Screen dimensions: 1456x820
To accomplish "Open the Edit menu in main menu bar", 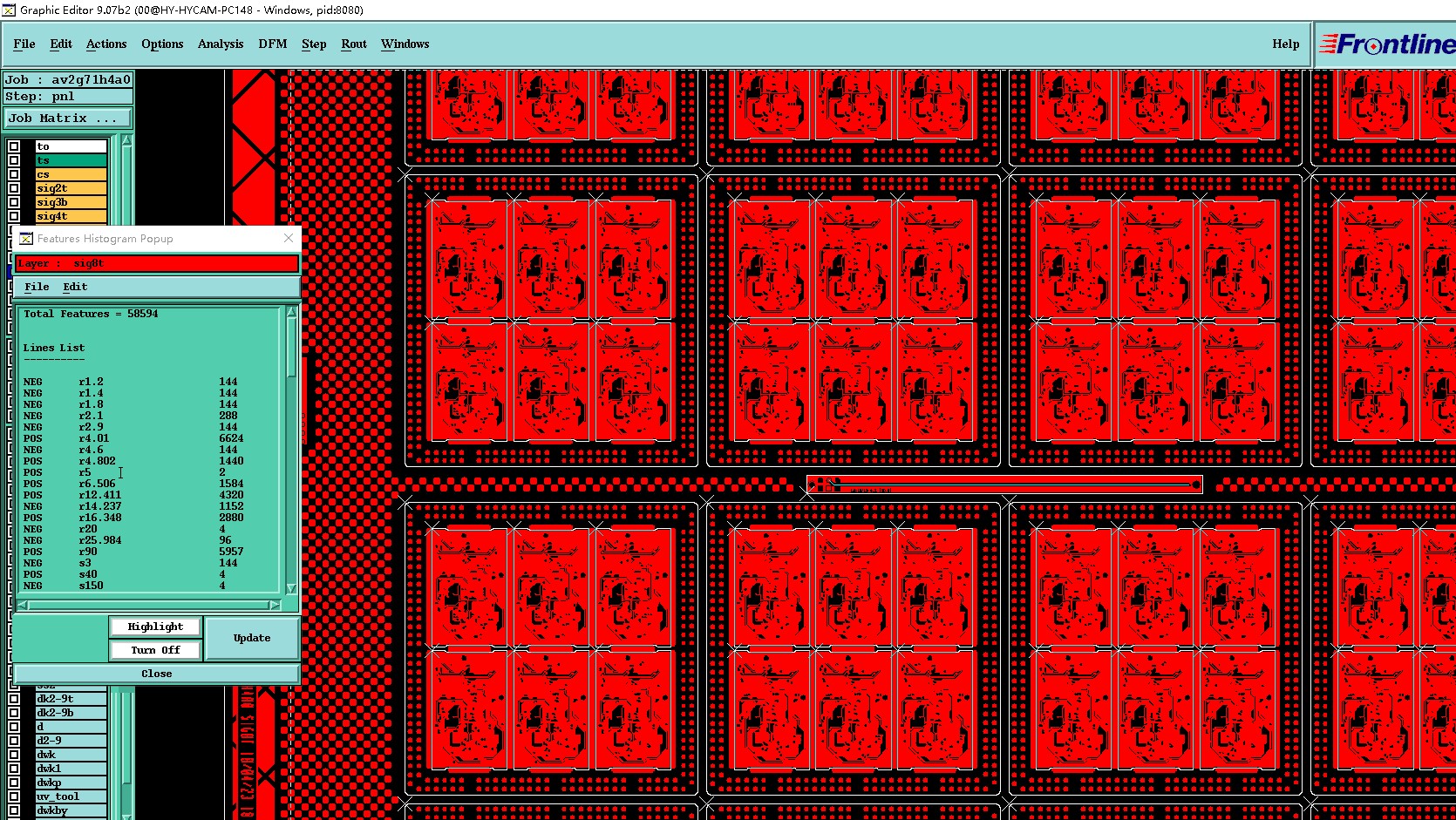I will click(61, 44).
